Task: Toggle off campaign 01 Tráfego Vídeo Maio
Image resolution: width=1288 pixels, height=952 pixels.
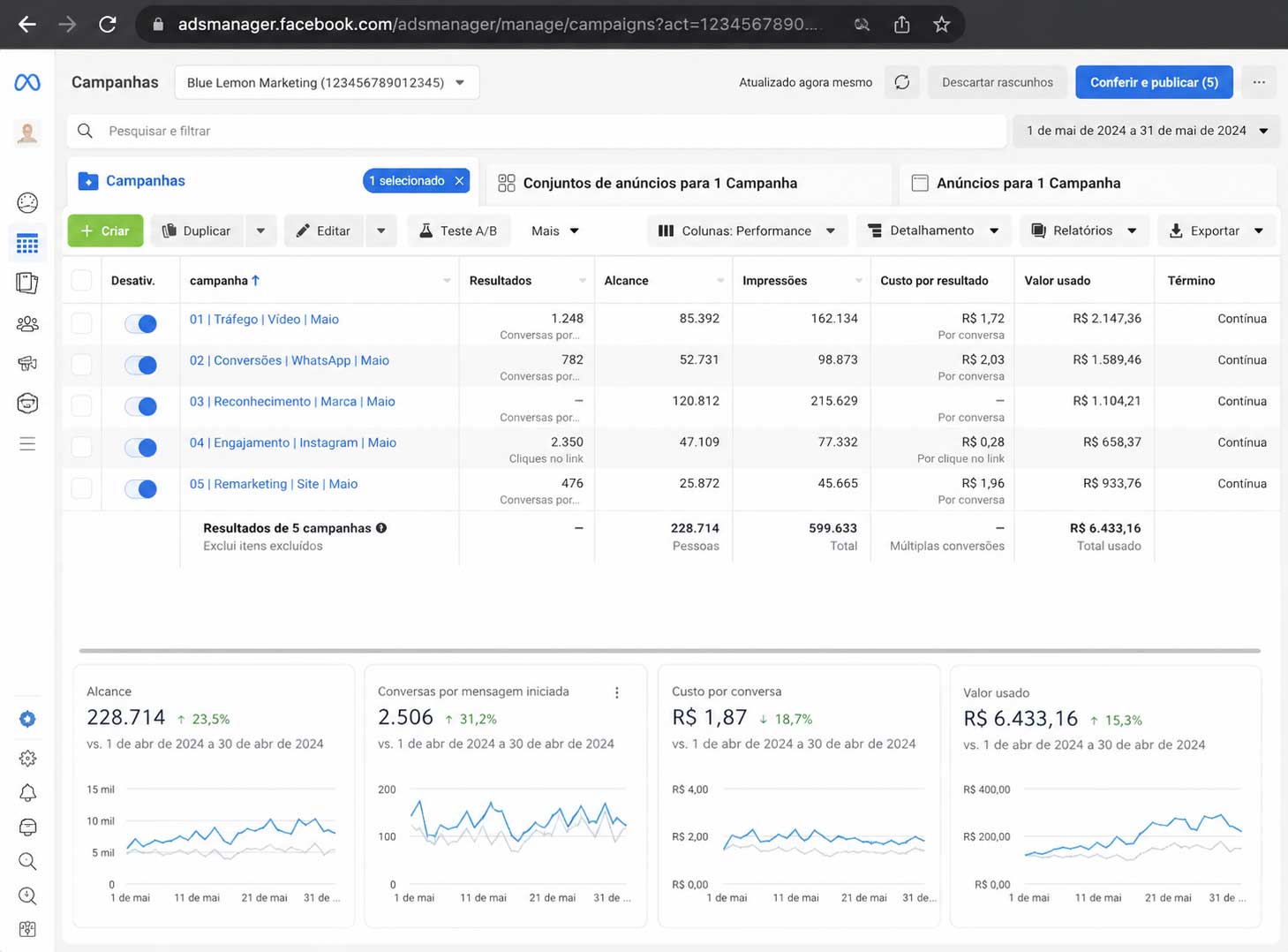Action: [141, 324]
